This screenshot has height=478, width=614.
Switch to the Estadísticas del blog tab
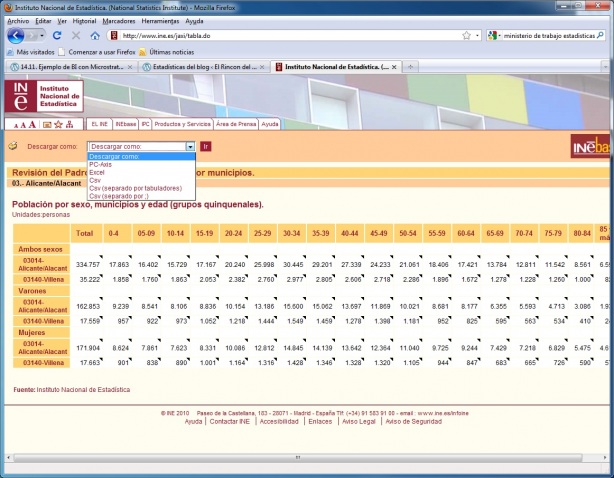200,66
